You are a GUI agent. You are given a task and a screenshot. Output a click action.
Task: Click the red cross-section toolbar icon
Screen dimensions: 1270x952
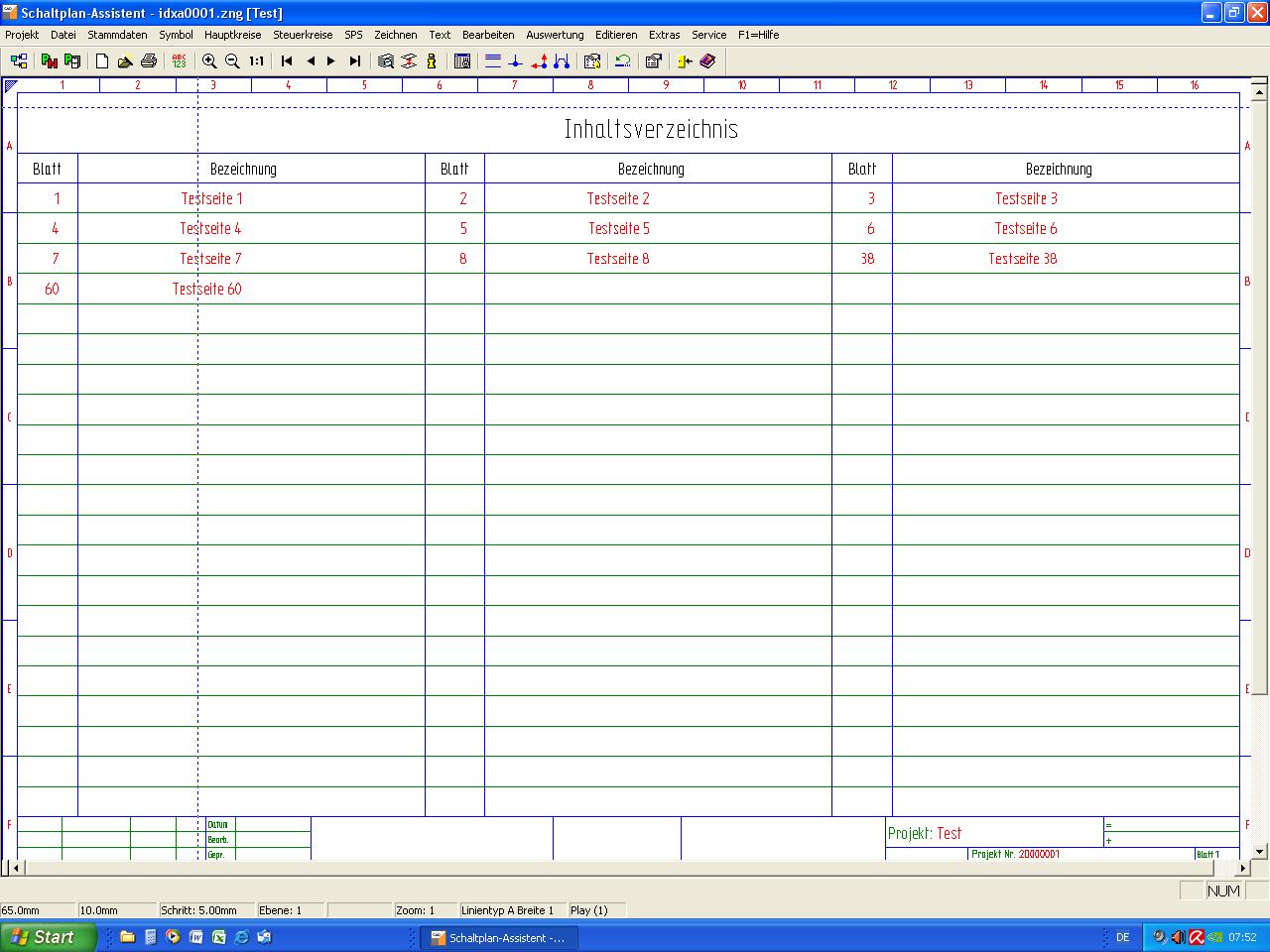[x=409, y=61]
